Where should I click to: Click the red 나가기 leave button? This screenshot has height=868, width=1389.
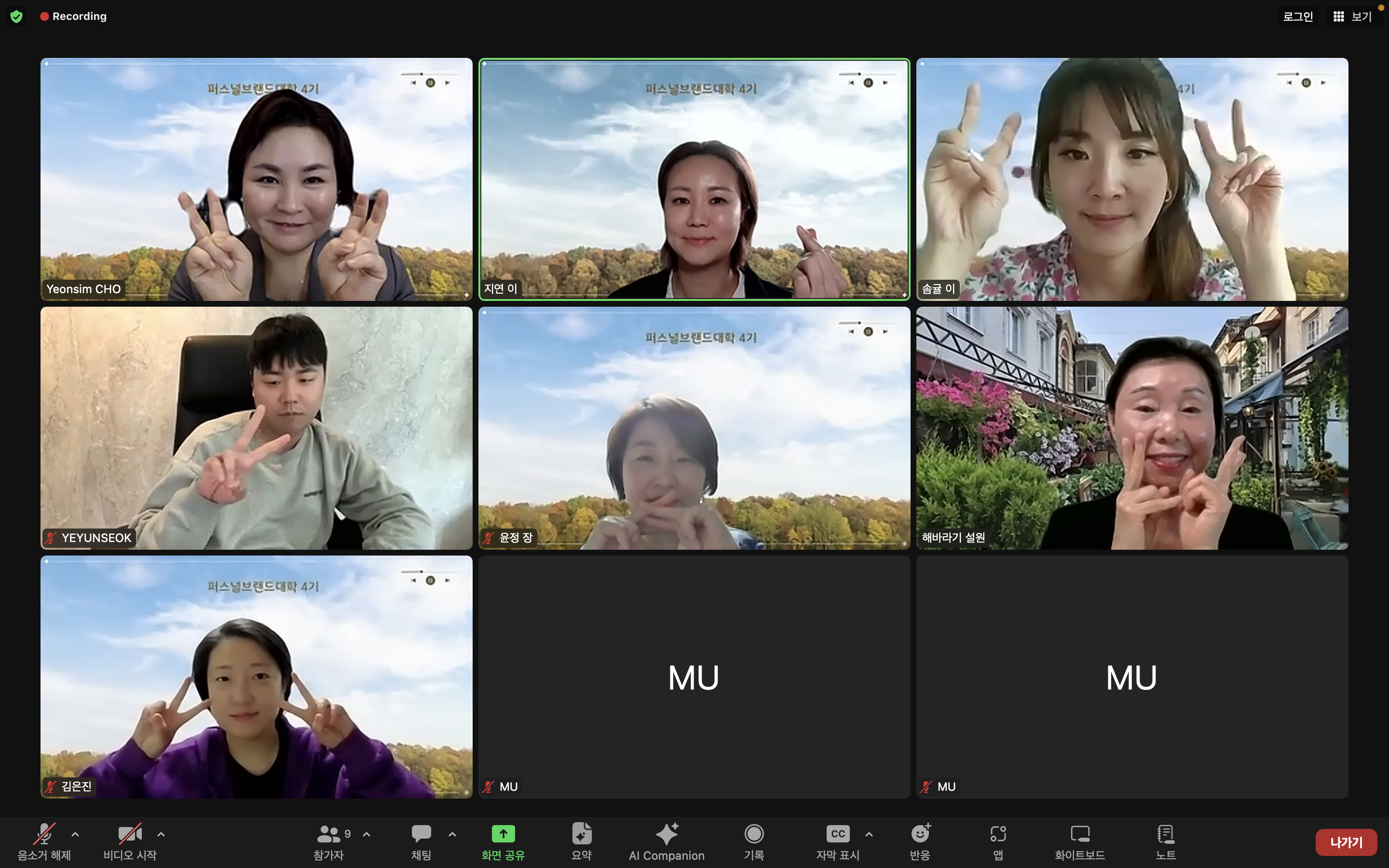pos(1346,842)
